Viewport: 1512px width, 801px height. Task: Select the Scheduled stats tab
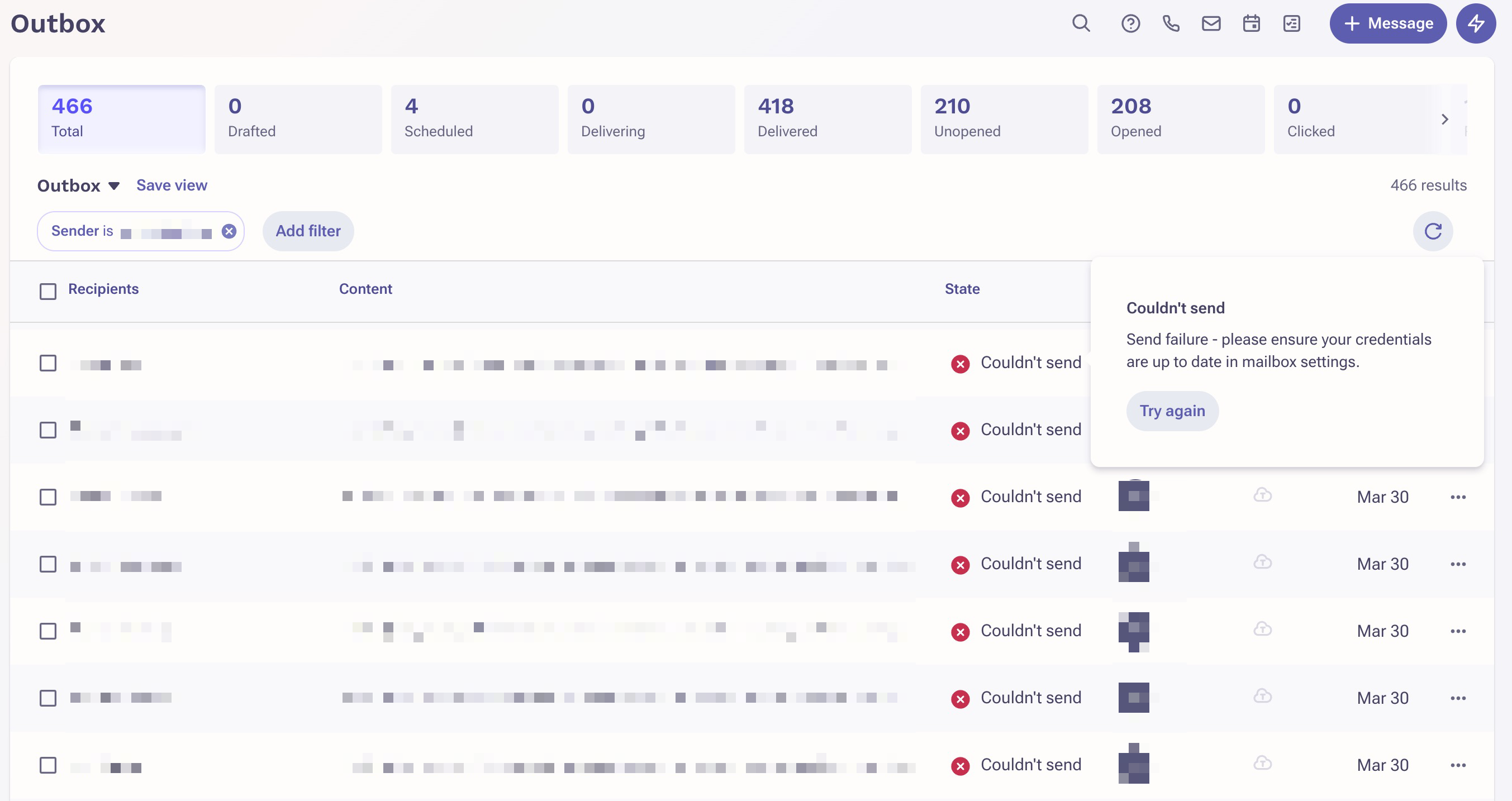(474, 119)
